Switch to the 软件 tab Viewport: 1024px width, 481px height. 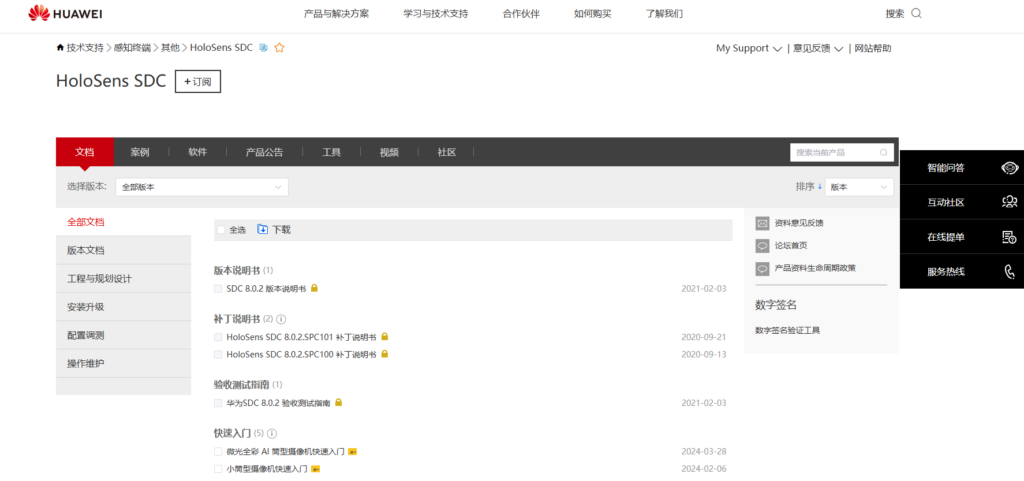point(197,152)
